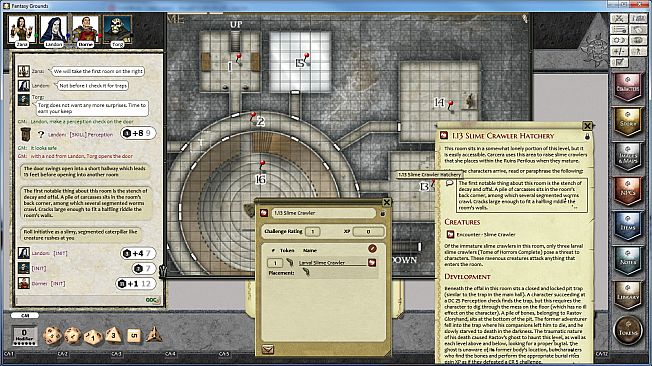Click the encounter name field '1.13 Slime Crawler'
652x366 pixels.
(x=324, y=213)
